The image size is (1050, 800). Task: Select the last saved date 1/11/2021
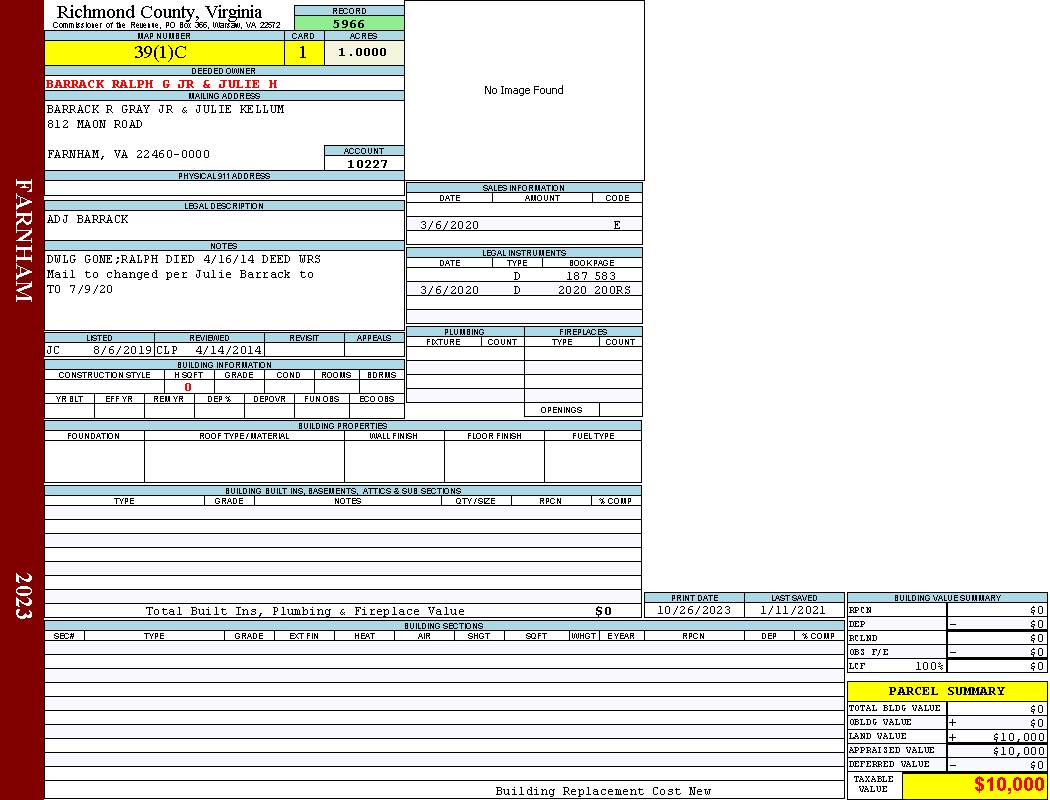coord(793,610)
